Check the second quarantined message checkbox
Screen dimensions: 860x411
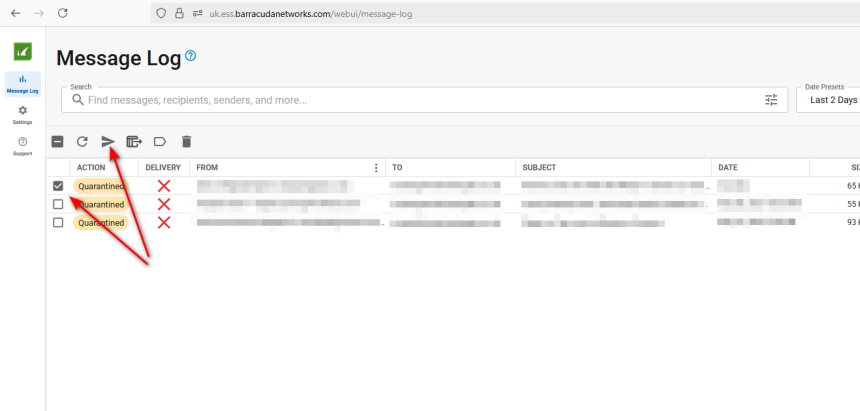[58, 204]
